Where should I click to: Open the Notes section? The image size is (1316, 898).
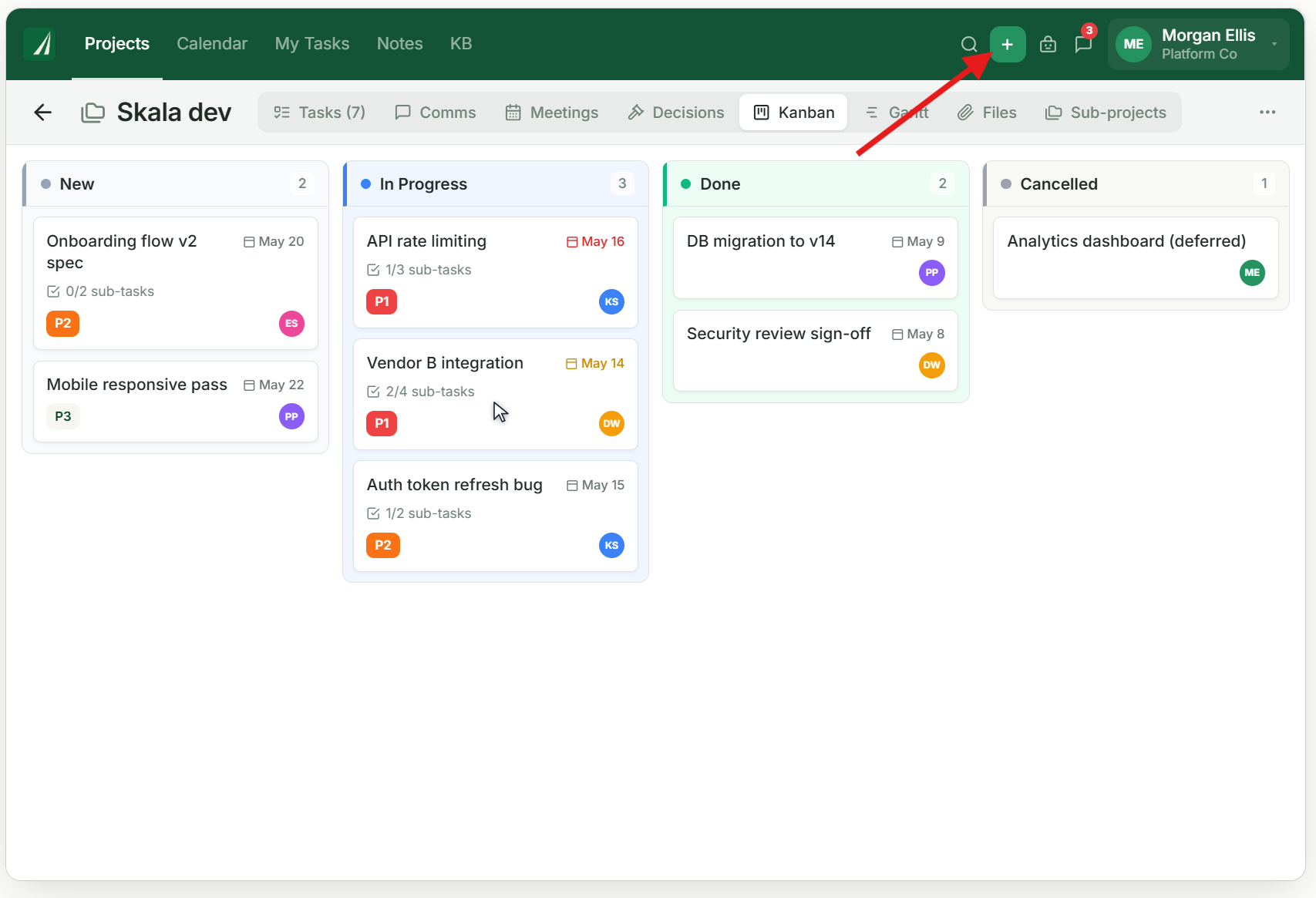pos(400,44)
